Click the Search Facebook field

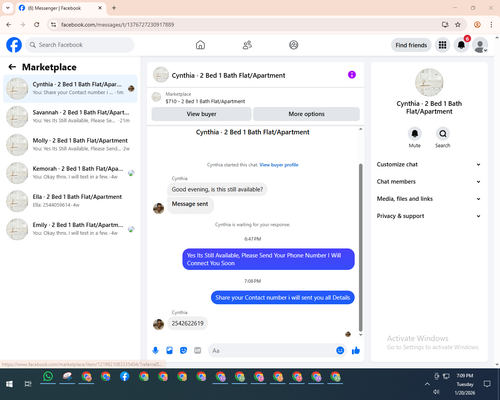click(x=80, y=45)
